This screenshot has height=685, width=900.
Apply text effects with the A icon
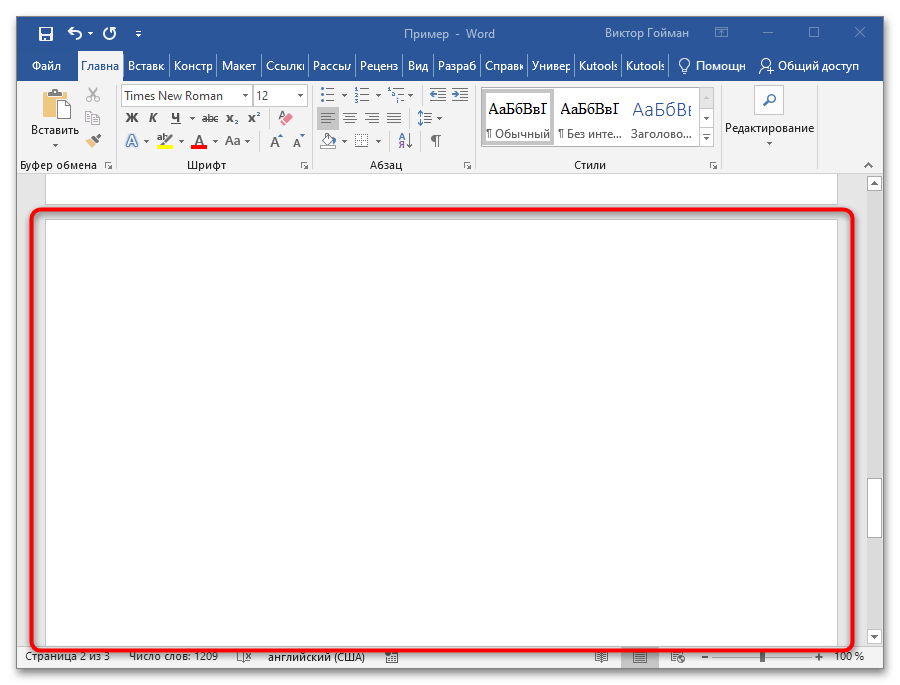coord(132,141)
